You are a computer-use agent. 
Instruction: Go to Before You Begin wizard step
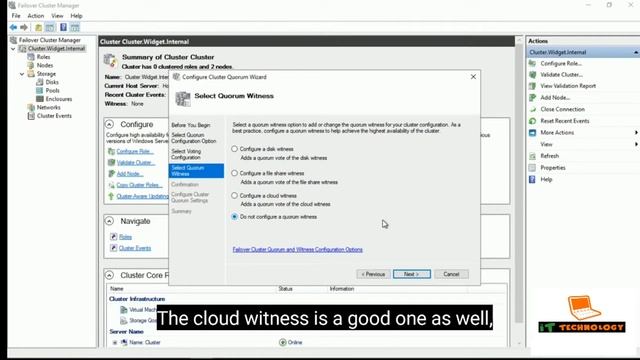pos(191,125)
